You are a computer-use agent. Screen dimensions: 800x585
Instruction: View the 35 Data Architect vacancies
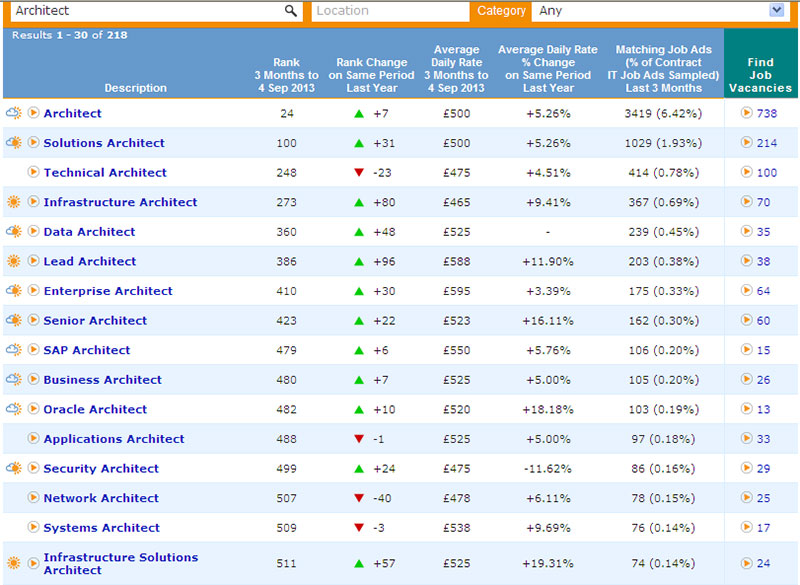[x=763, y=232]
